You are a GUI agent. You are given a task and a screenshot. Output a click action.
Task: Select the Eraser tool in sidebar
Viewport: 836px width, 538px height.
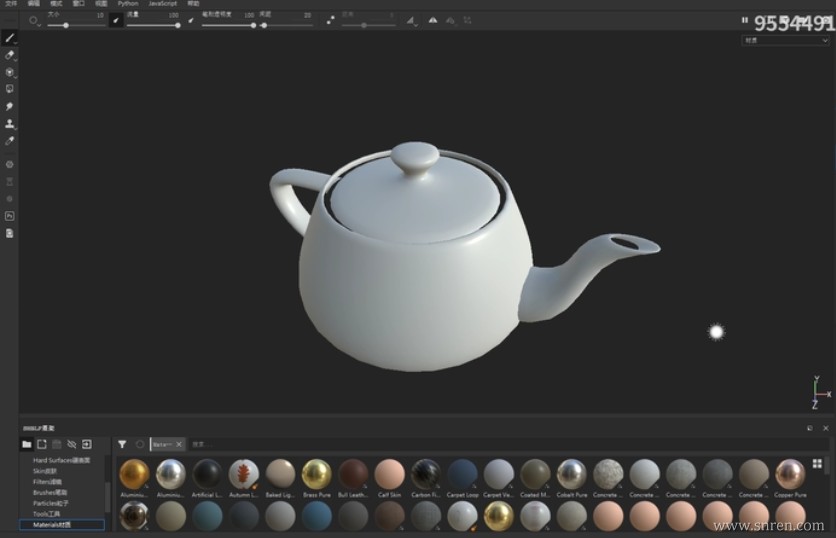(x=10, y=55)
